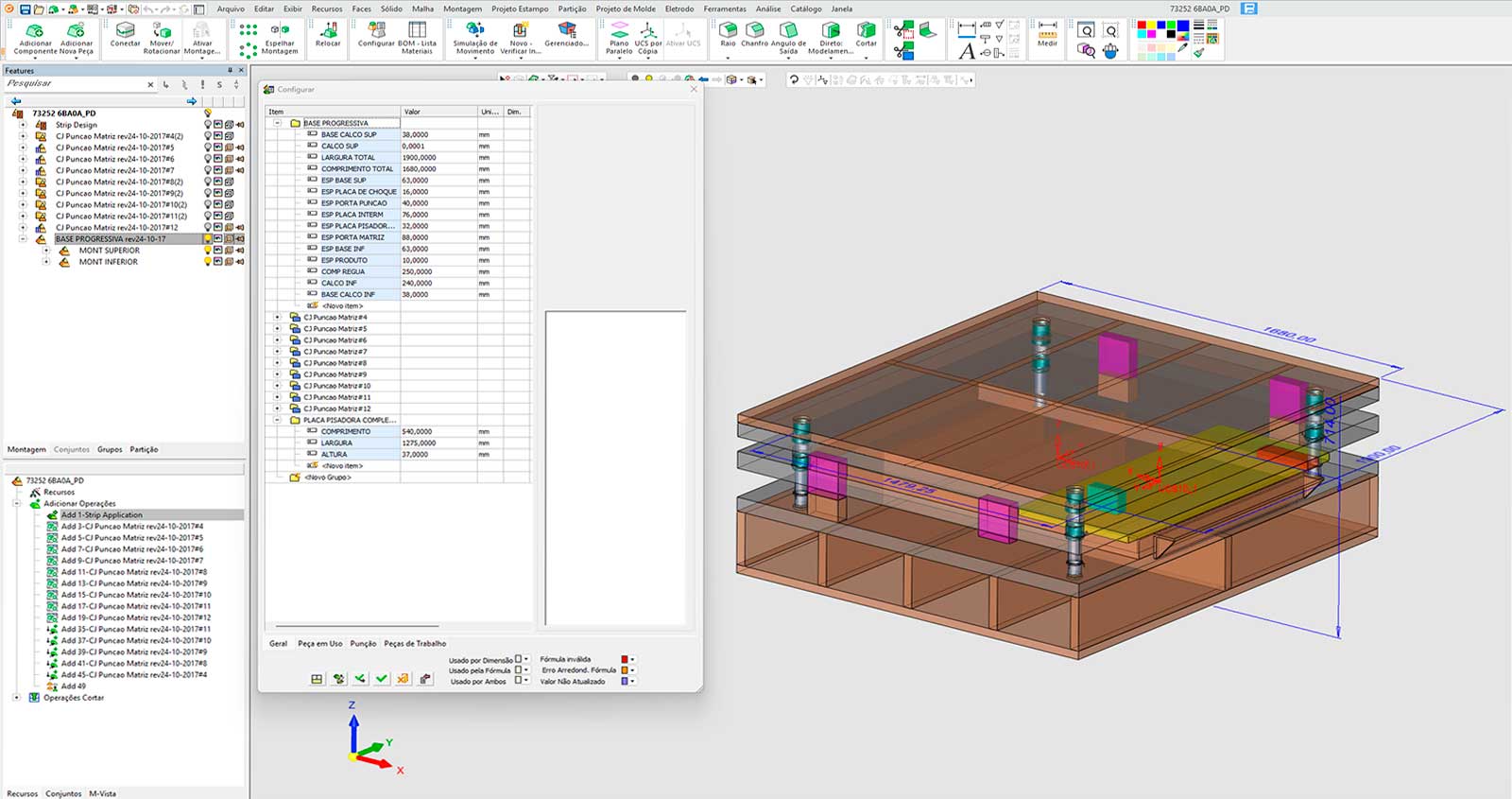Click the Pesquisar search field
The width and height of the screenshot is (1512, 799).
(x=76, y=84)
